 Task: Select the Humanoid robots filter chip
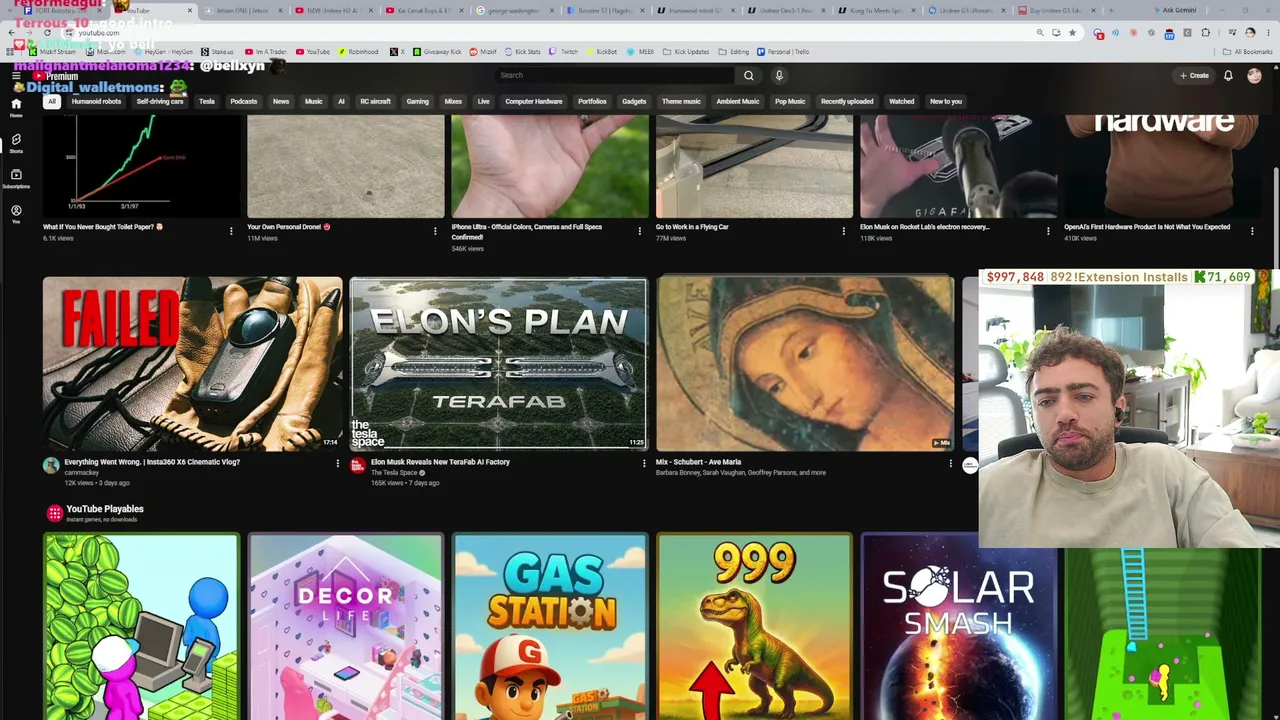click(x=94, y=101)
